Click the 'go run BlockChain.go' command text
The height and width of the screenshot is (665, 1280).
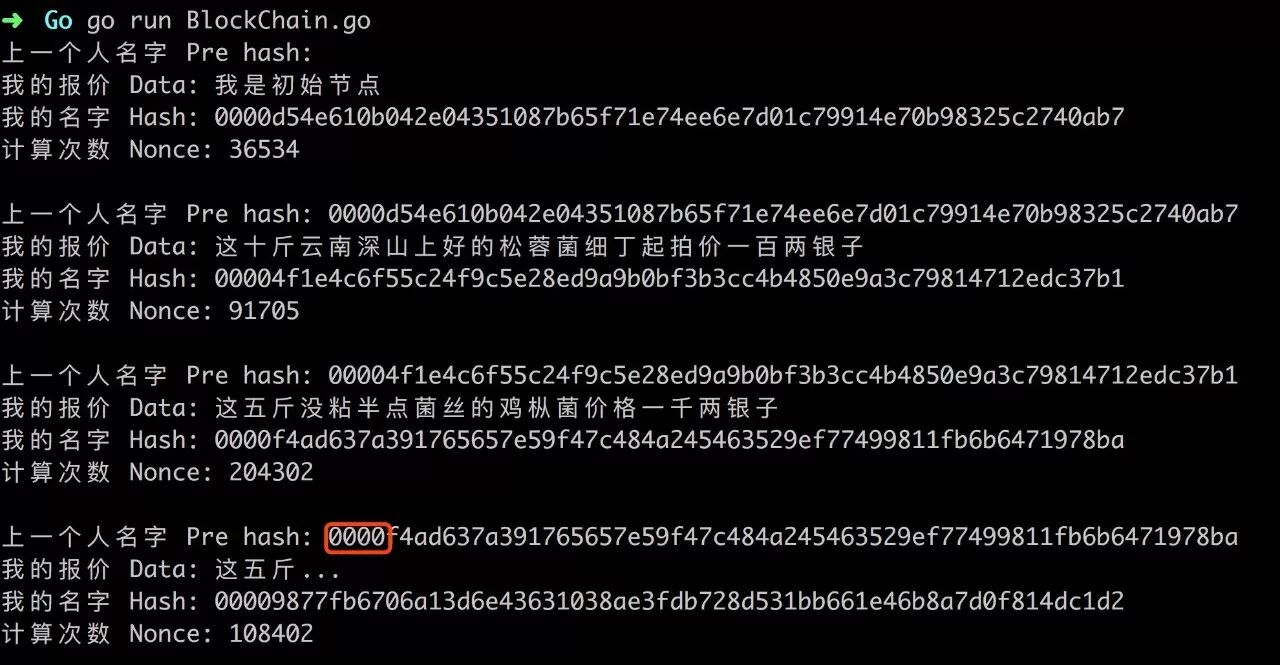(229, 21)
